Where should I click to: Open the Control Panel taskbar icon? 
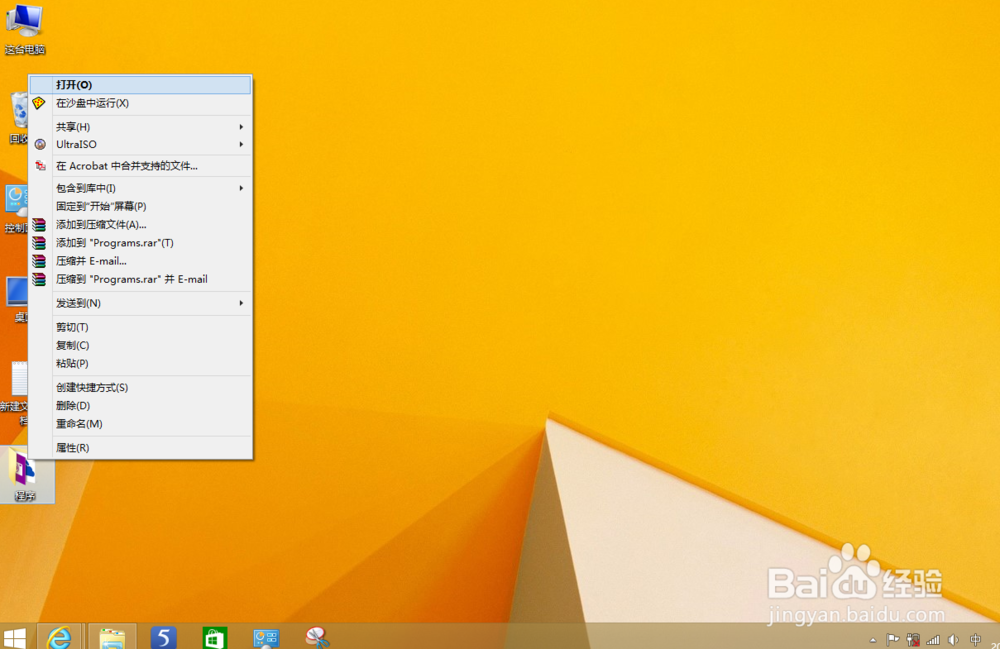coord(266,638)
